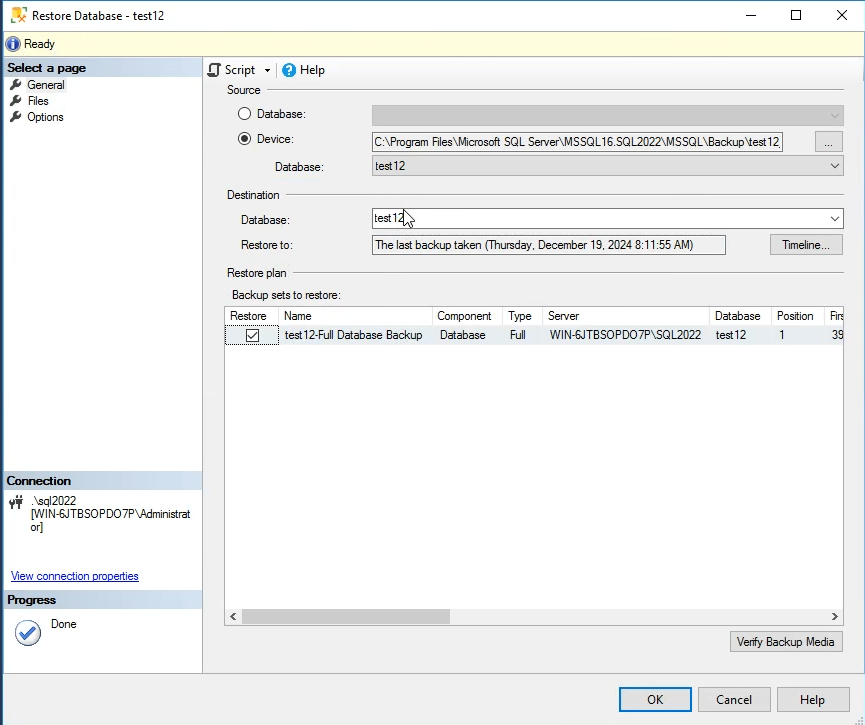Viewport: 865px width, 725px height.
Task: Switch to the Files page
Action: pos(38,101)
